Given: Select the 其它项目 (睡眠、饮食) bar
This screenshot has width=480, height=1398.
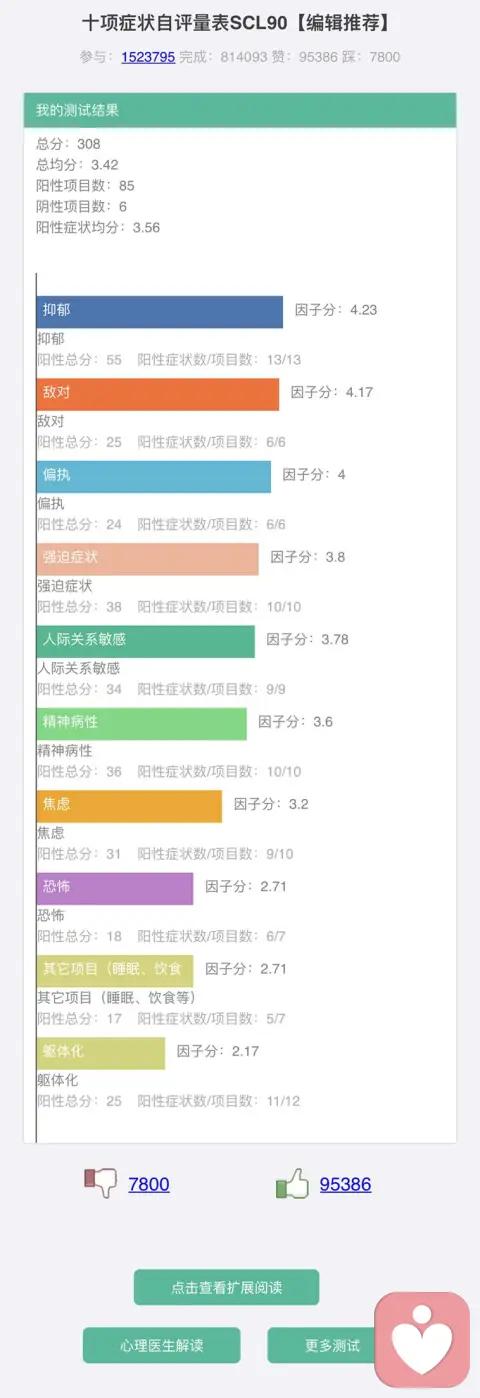Looking at the screenshot, I should point(115,971).
